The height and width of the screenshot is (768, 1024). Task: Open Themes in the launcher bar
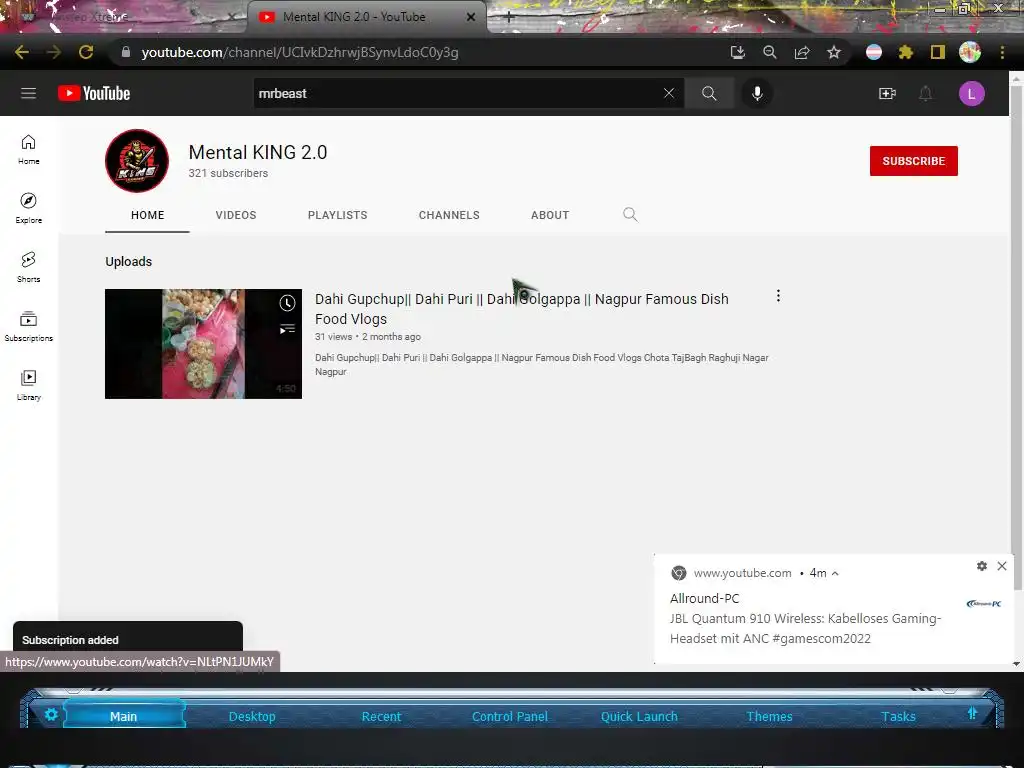[x=769, y=716]
